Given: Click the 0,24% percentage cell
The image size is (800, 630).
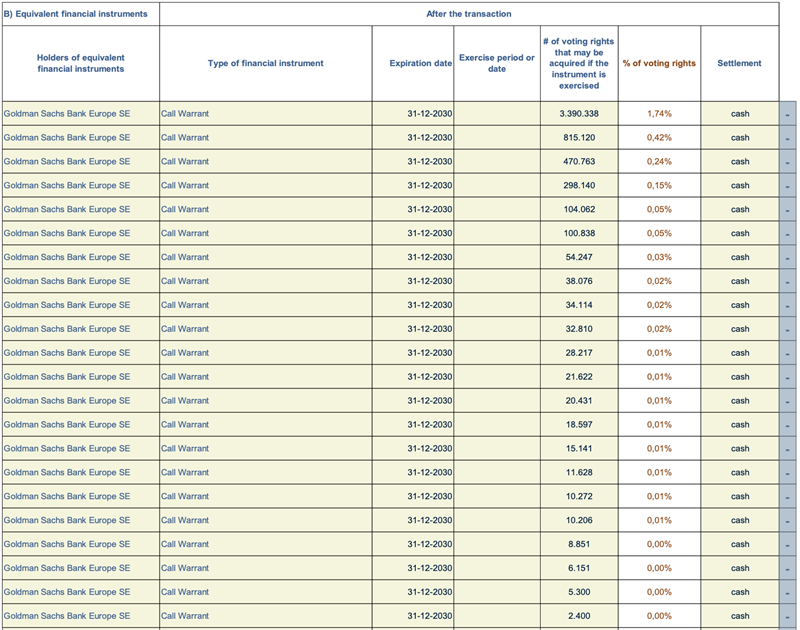Looking at the screenshot, I should (659, 162).
